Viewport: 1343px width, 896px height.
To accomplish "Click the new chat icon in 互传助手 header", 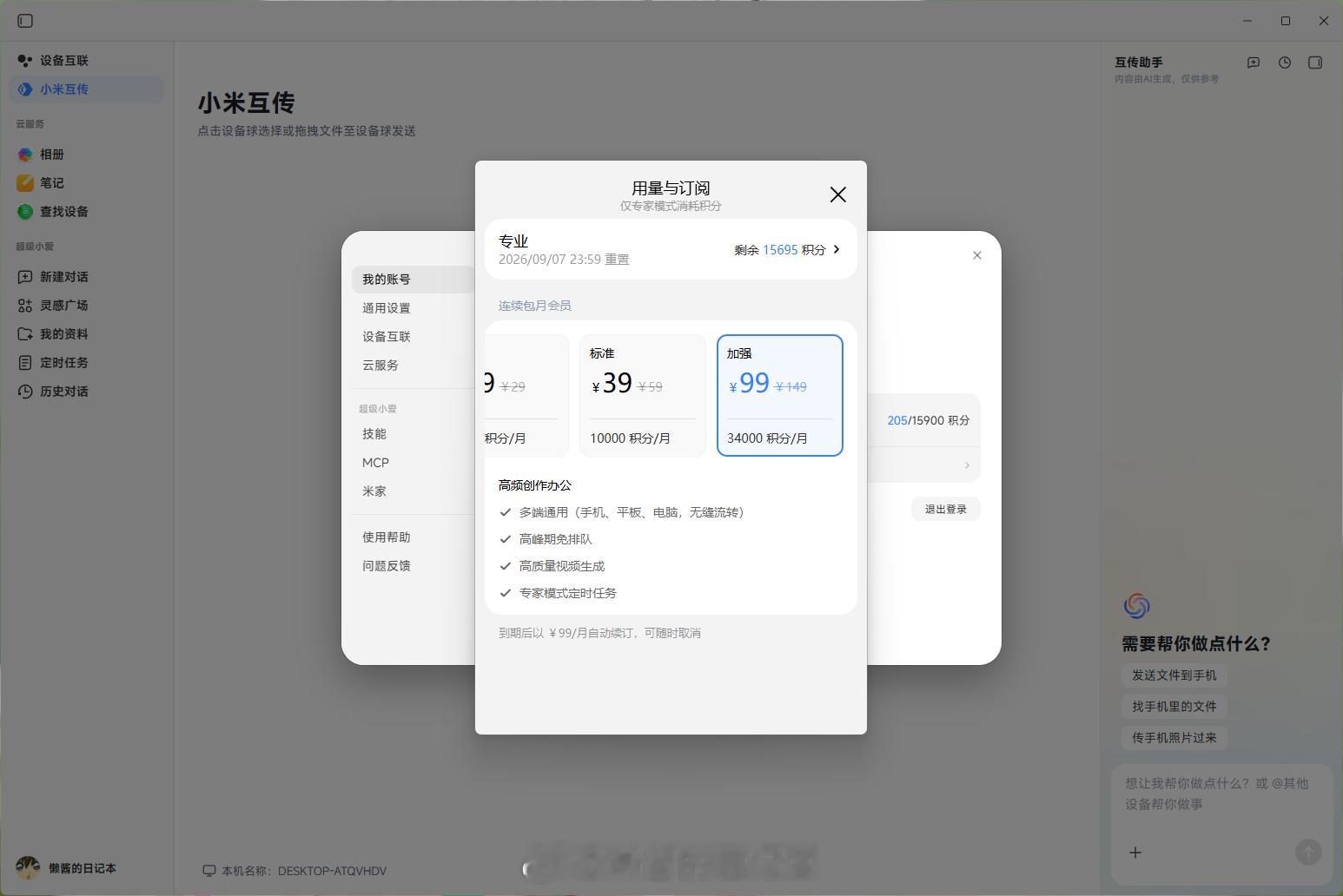I will coord(1254,63).
